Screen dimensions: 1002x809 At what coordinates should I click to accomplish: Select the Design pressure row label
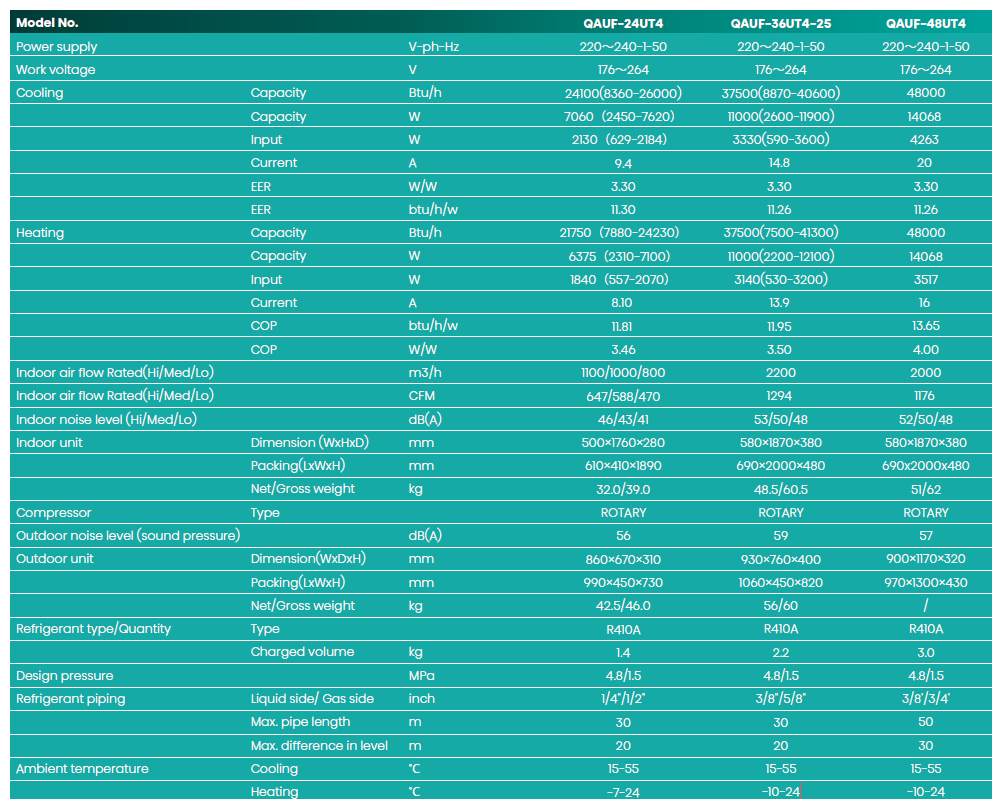pyautogui.click(x=65, y=675)
